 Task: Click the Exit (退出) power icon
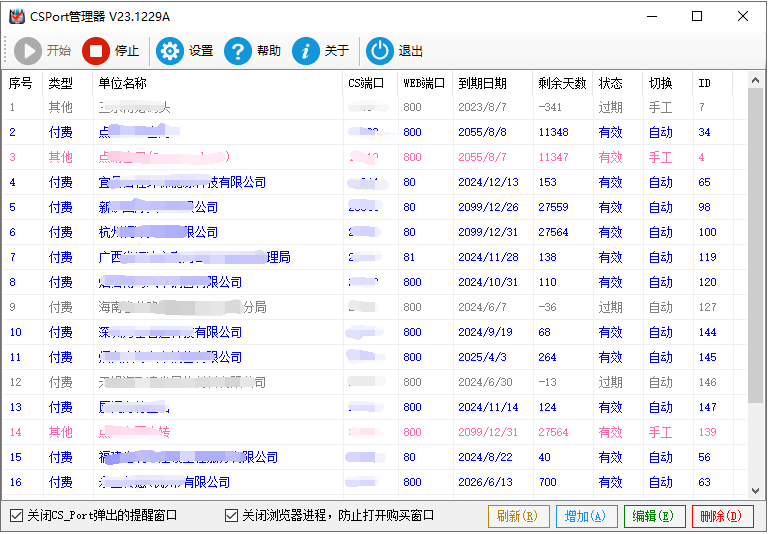click(x=380, y=51)
